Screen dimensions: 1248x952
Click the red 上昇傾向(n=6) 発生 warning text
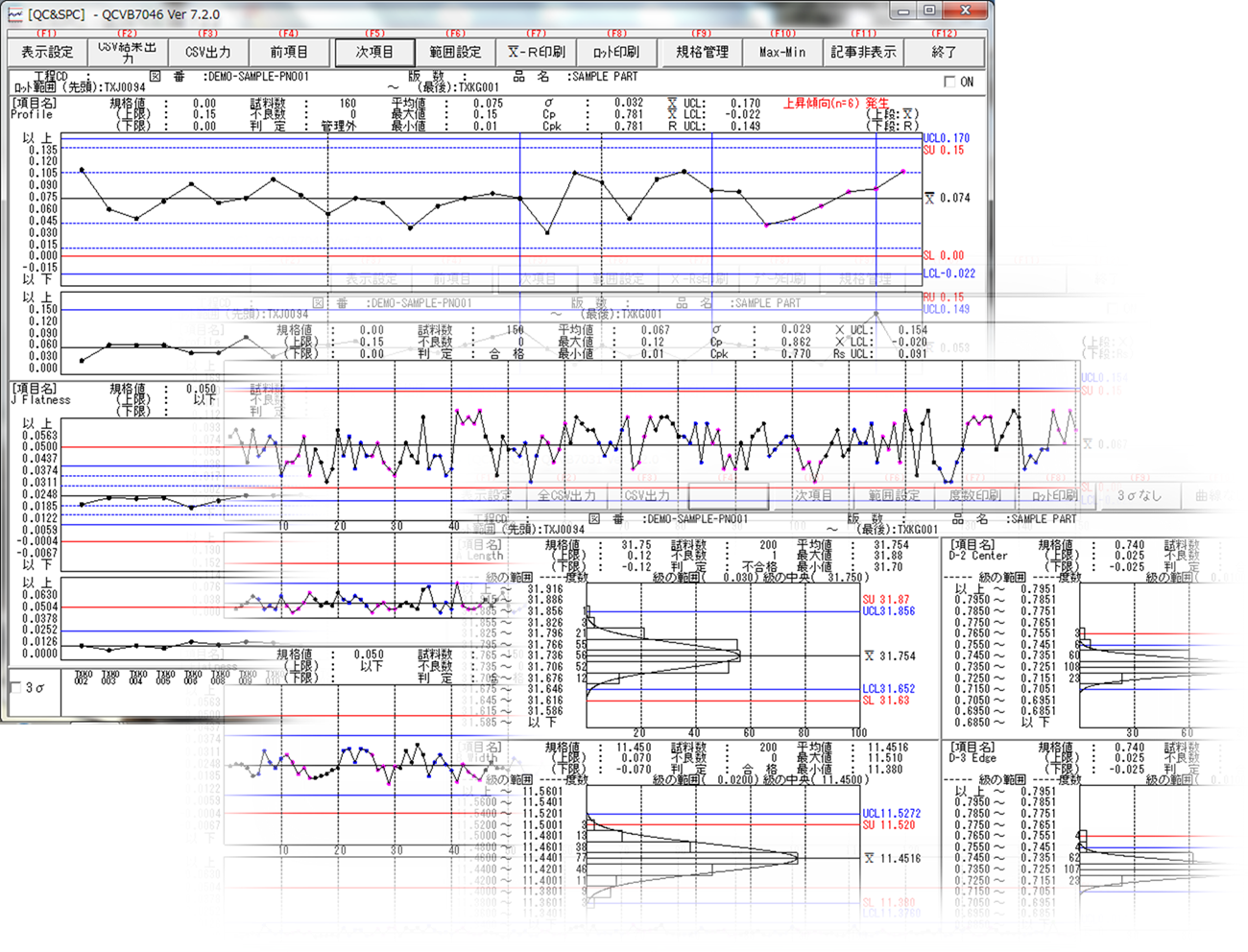pos(836,103)
